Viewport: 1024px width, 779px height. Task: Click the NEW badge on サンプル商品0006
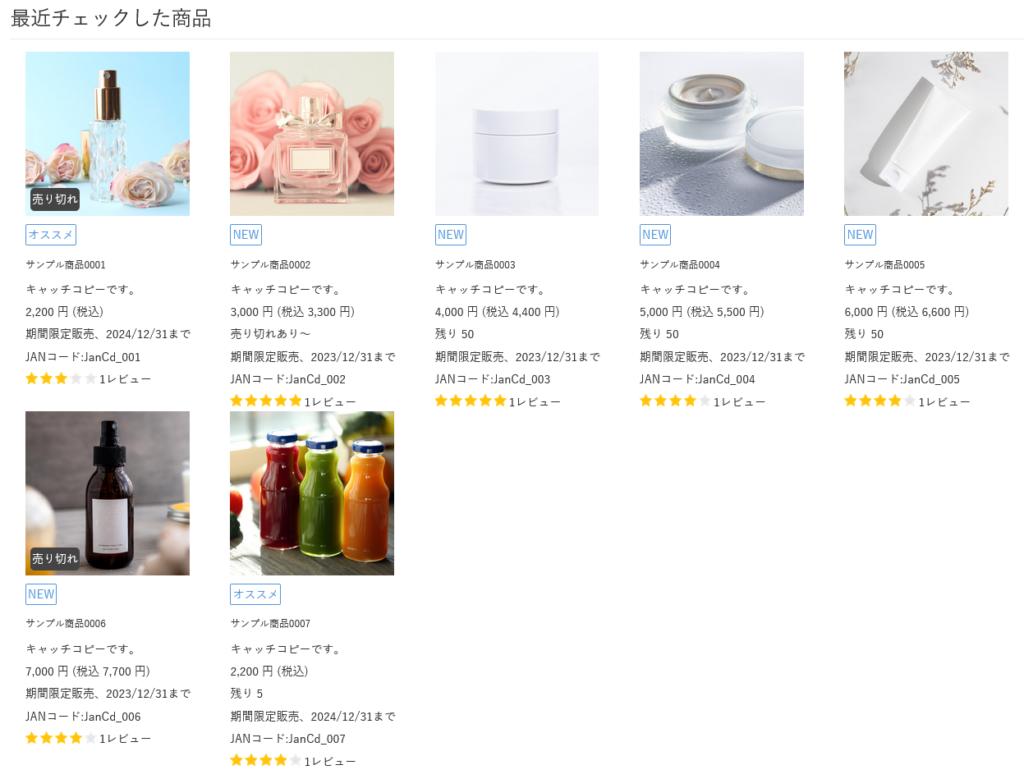pyautogui.click(x=41, y=594)
